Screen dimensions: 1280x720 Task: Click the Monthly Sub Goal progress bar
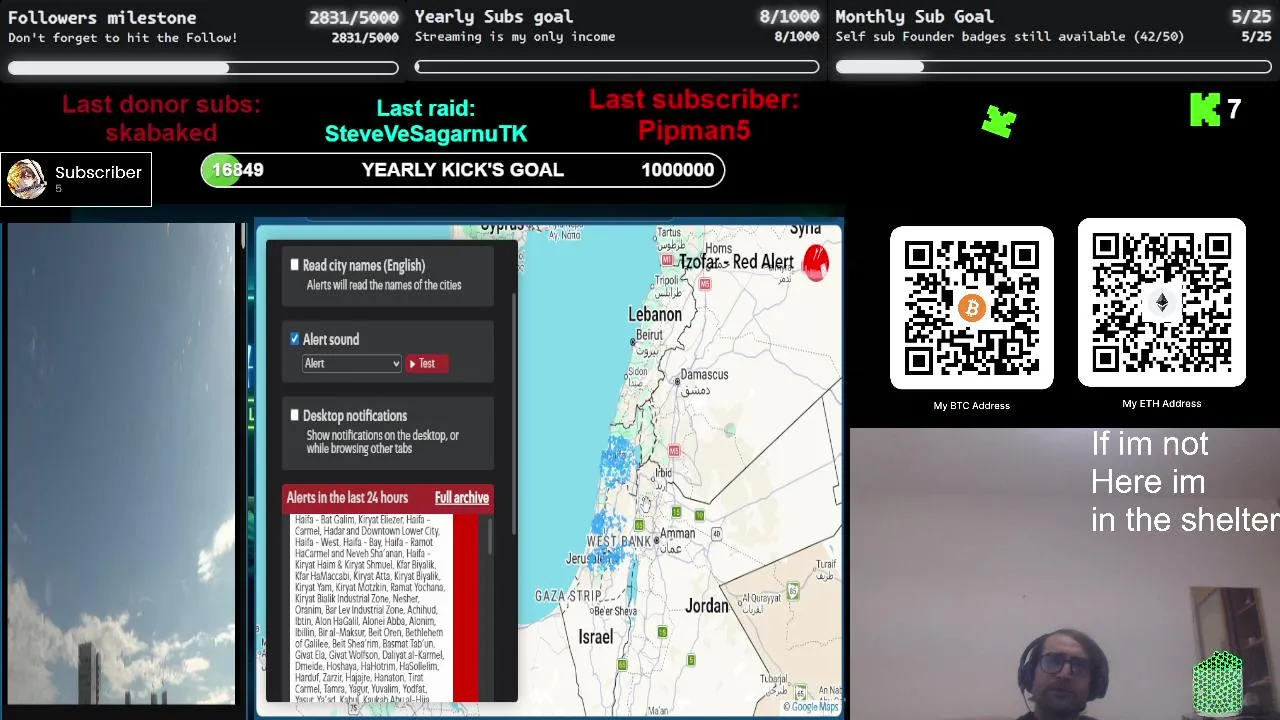[1054, 68]
